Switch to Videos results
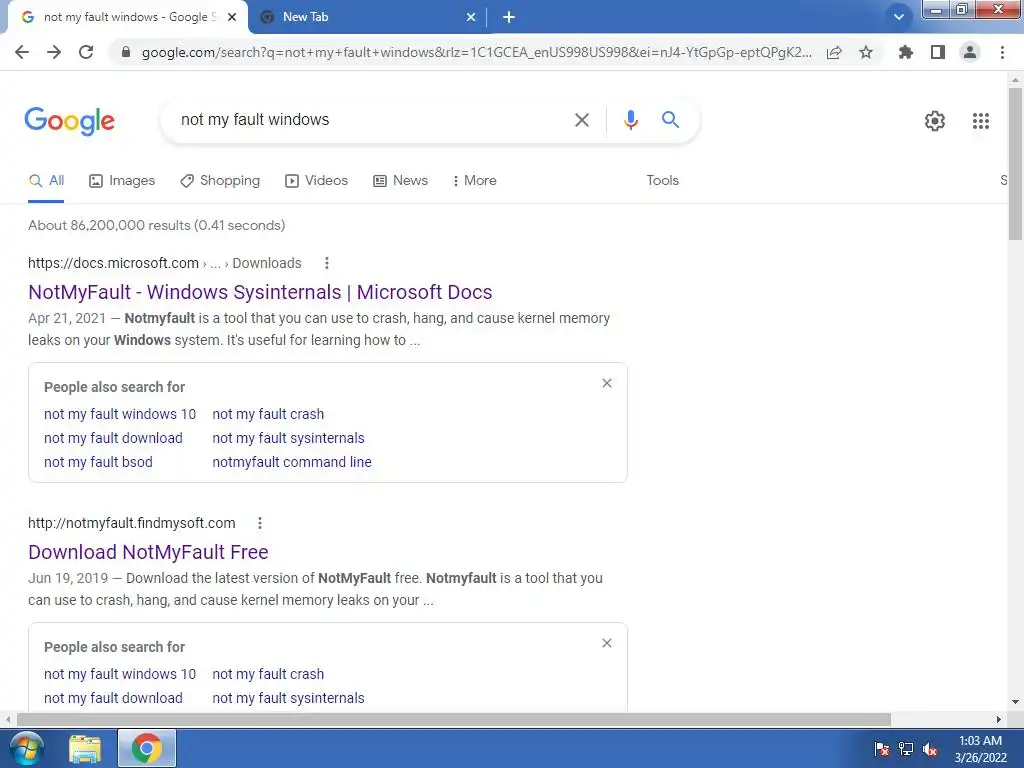This screenshot has width=1024, height=768. point(317,181)
